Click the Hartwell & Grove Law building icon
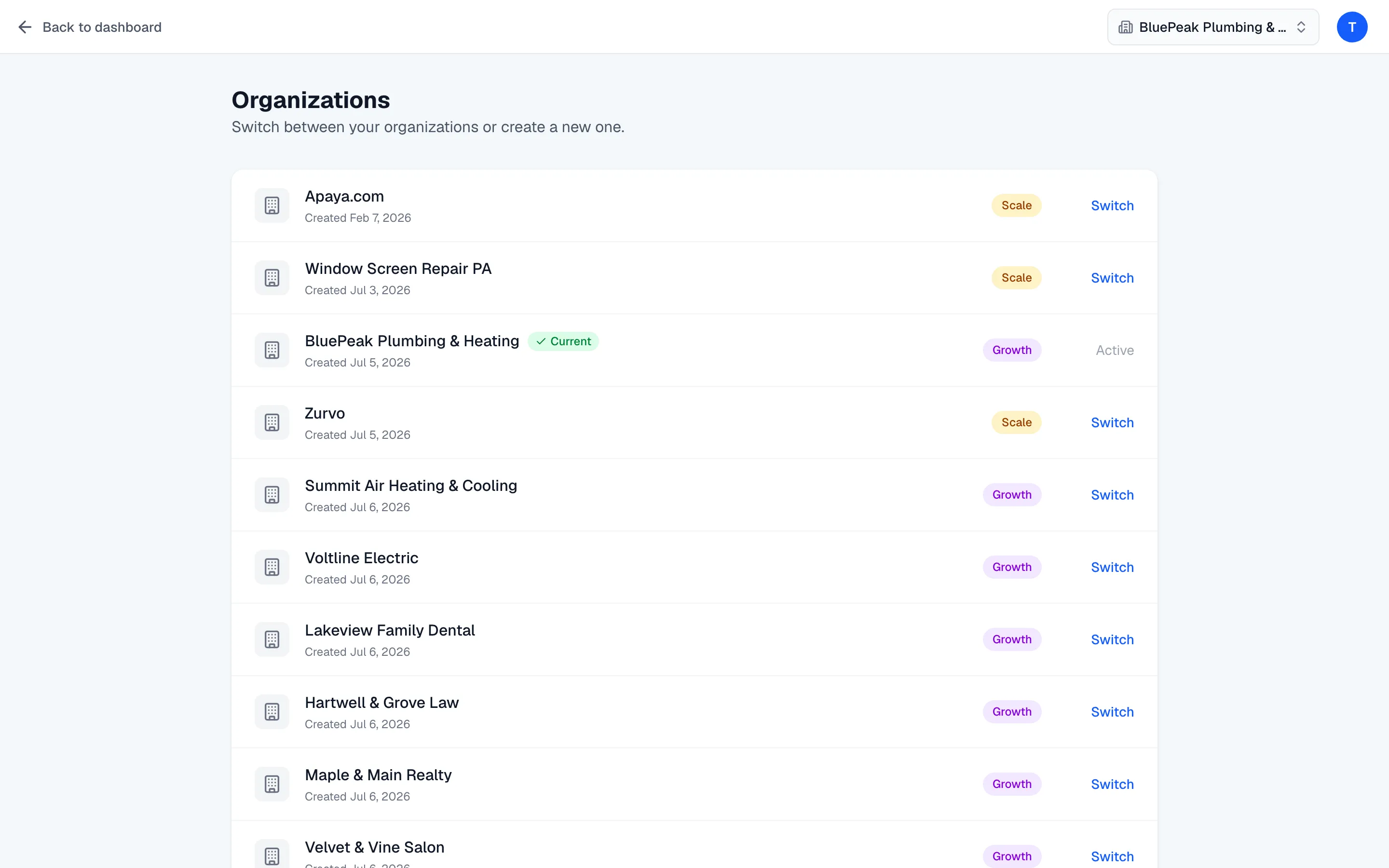The image size is (1389, 868). click(272, 712)
